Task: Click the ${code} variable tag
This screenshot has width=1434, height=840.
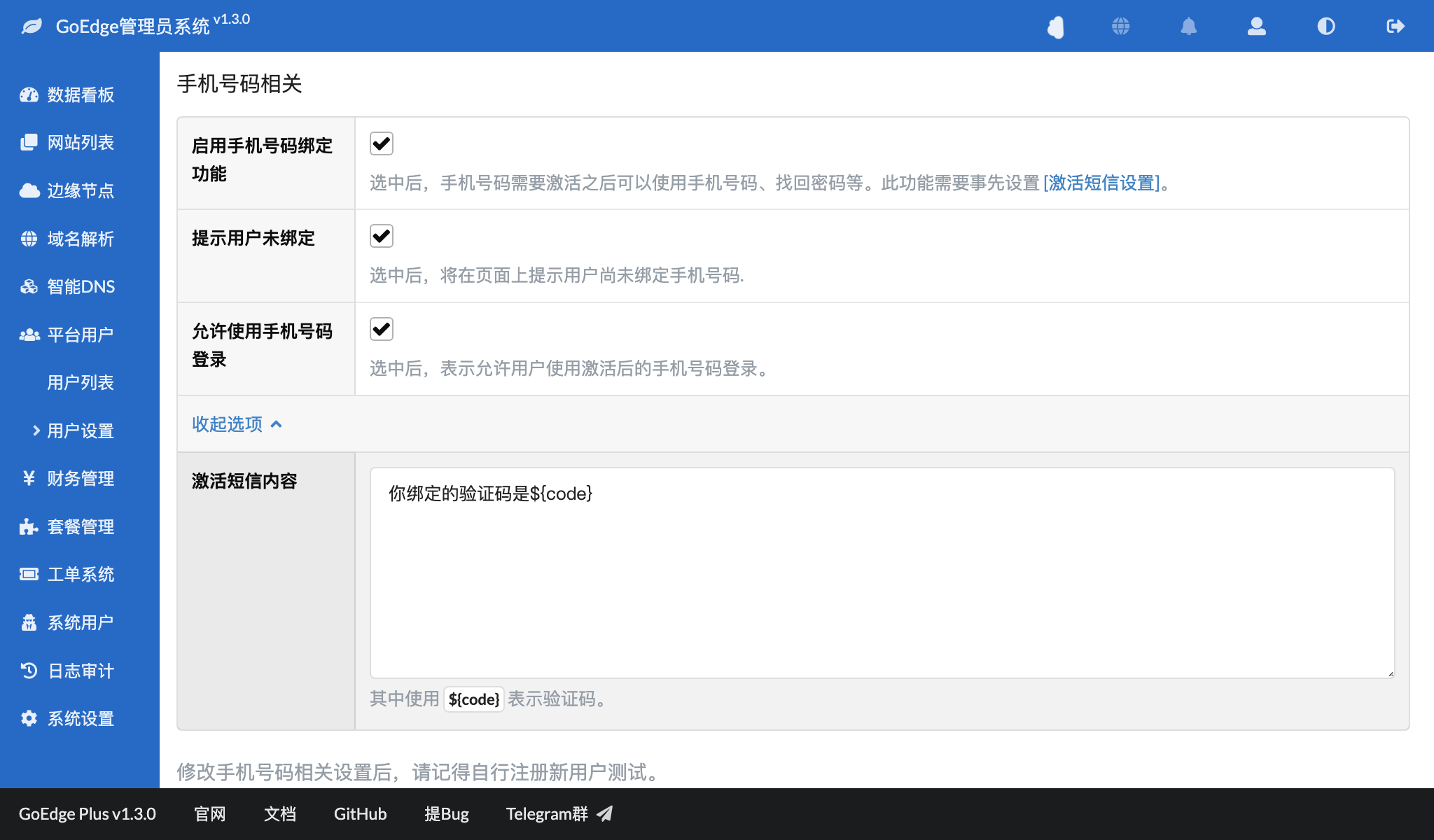Action: [474, 699]
